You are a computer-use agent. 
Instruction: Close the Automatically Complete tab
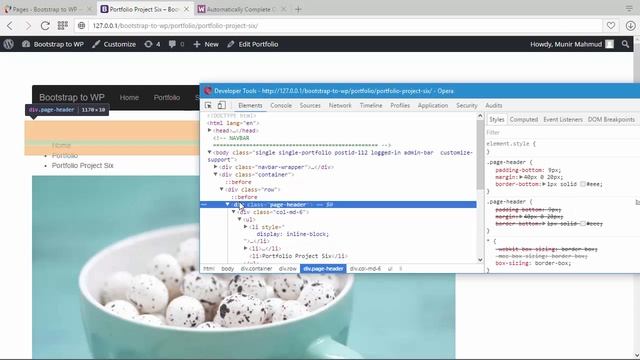(x=283, y=9)
